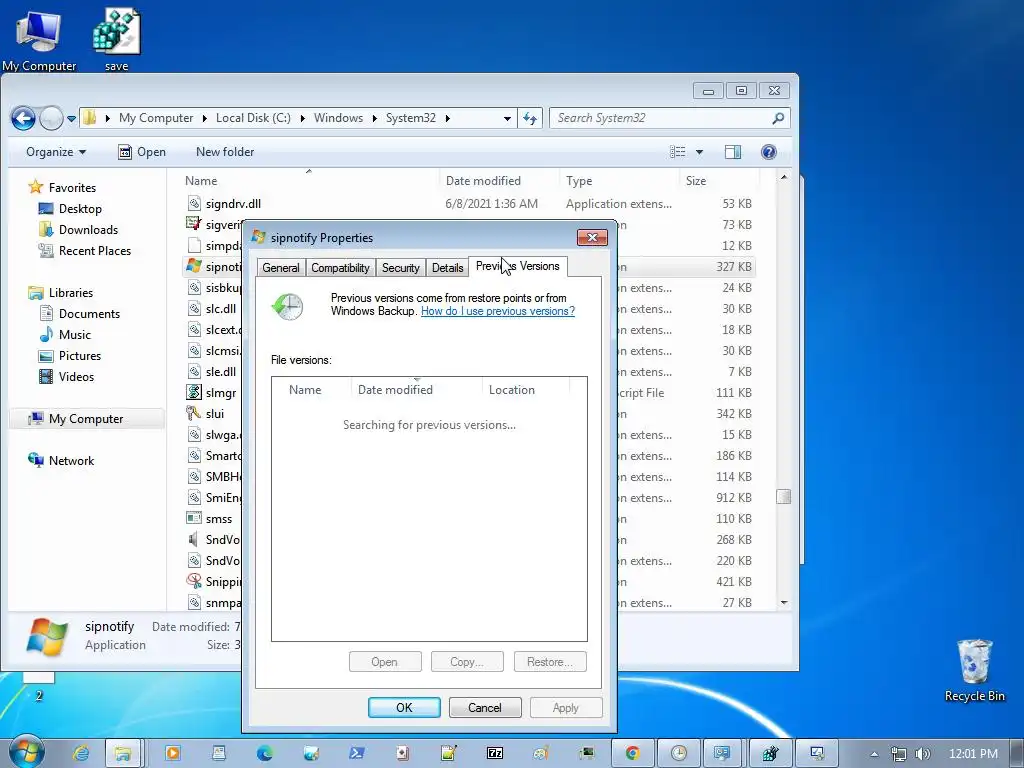Click the Explorer scrollbar down arrow
The image size is (1024, 768).
(x=784, y=603)
